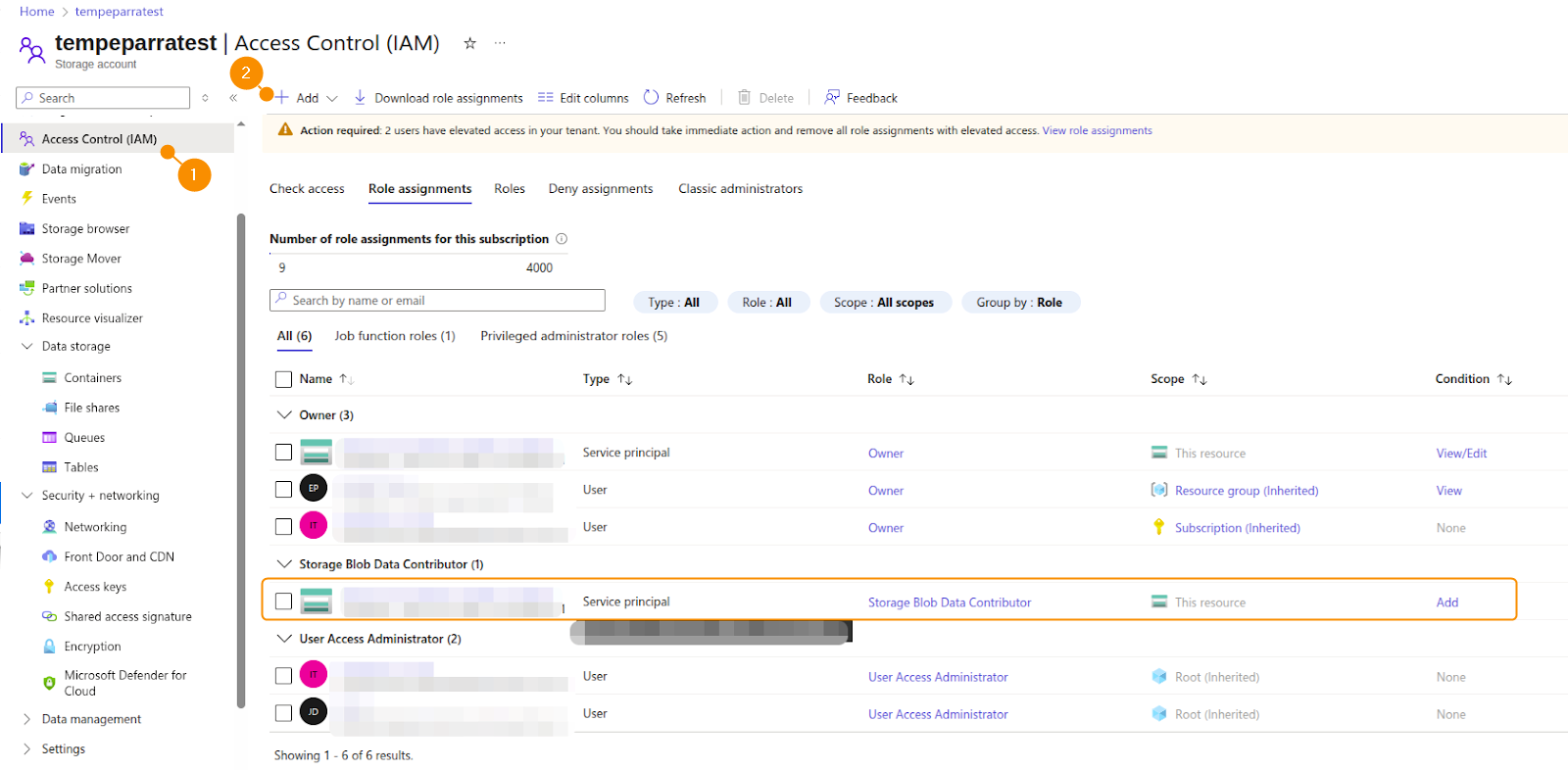
Task: Click the Download role assignments icon
Action: click(x=360, y=97)
